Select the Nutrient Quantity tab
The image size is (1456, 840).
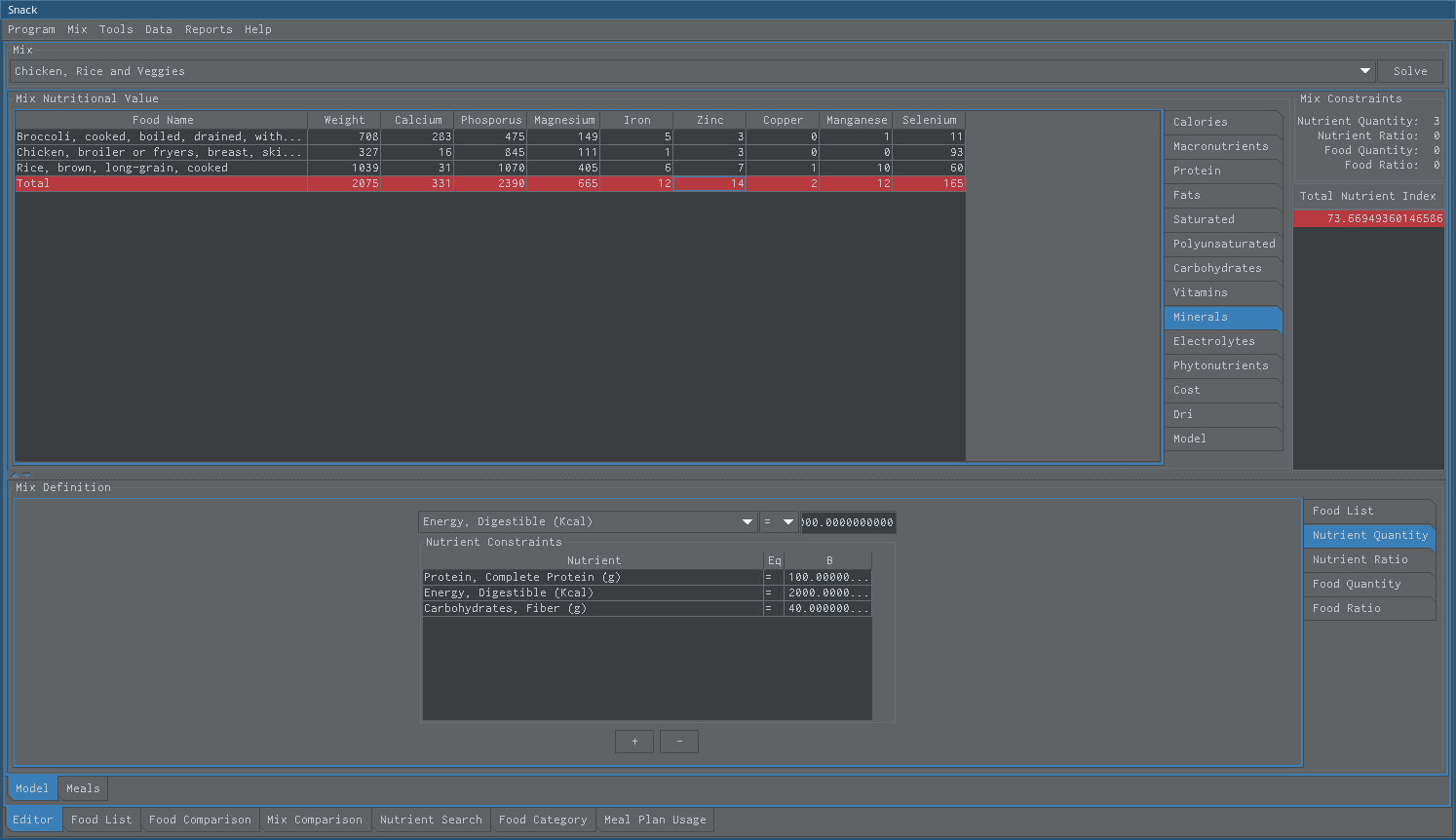(1369, 535)
